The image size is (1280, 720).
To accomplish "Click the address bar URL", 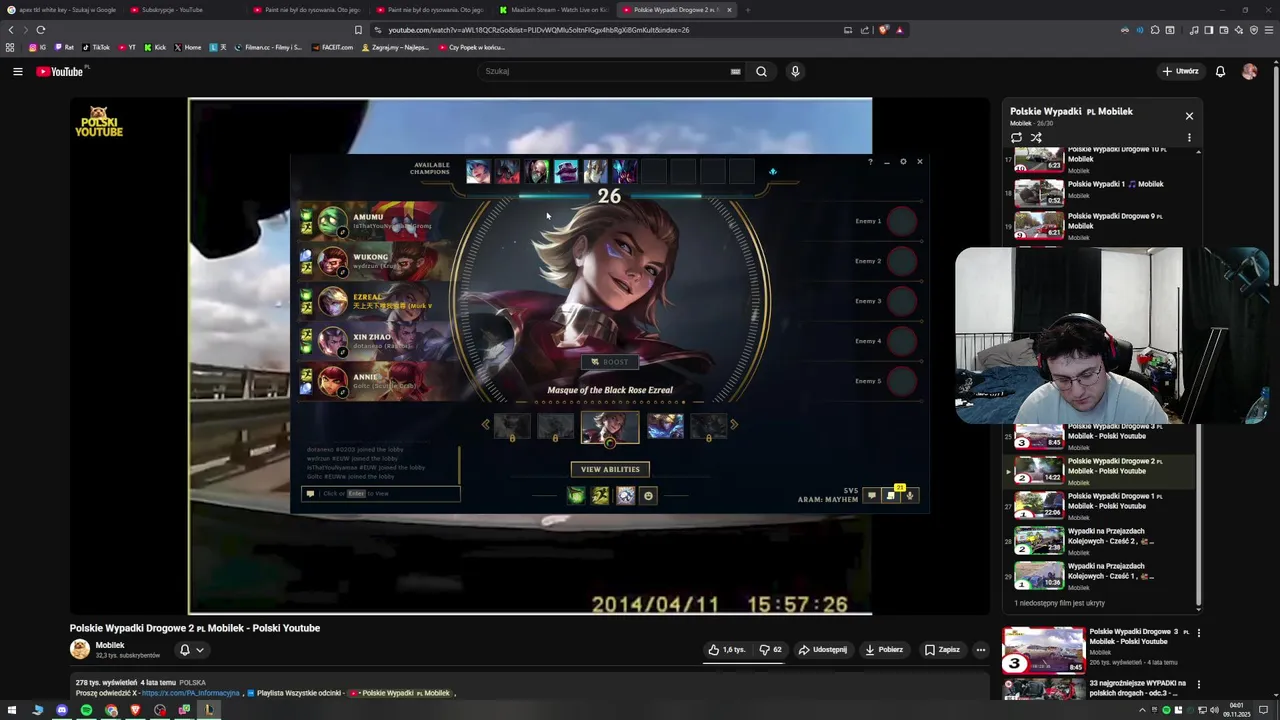I will point(538,30).
